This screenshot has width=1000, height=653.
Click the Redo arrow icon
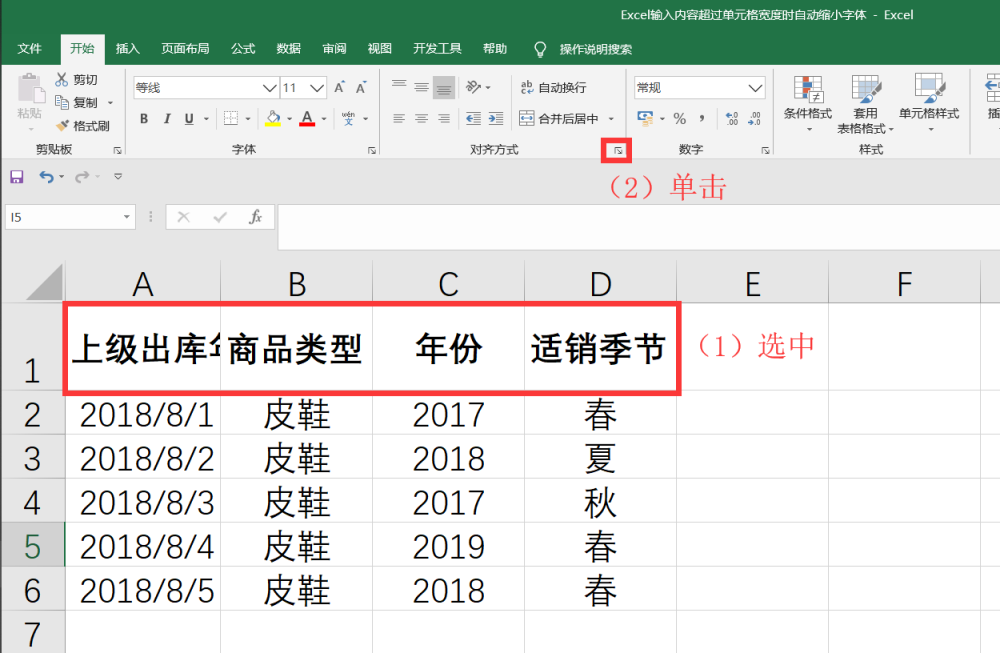(82, 177)
